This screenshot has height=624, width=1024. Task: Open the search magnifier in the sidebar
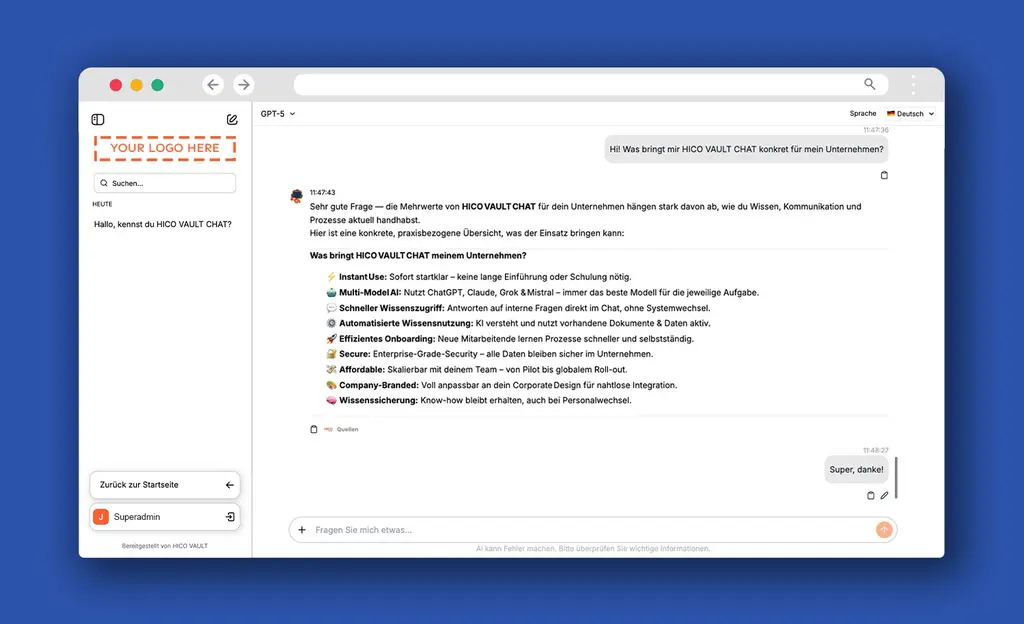point(104,183)
